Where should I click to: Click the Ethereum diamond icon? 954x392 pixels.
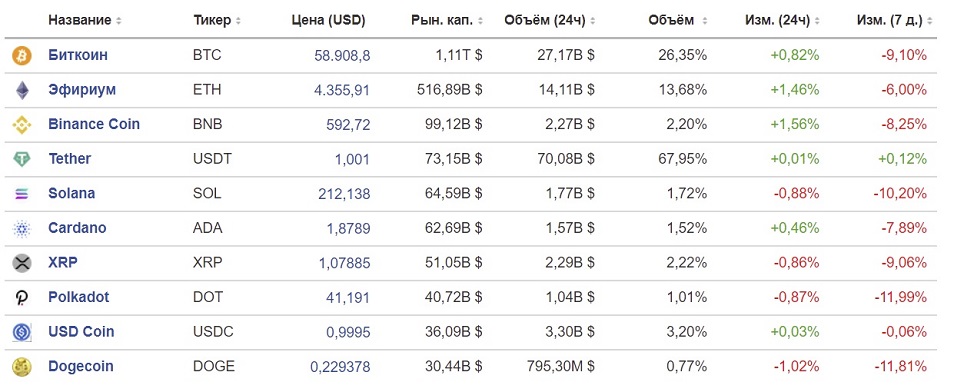coord(22,90)
